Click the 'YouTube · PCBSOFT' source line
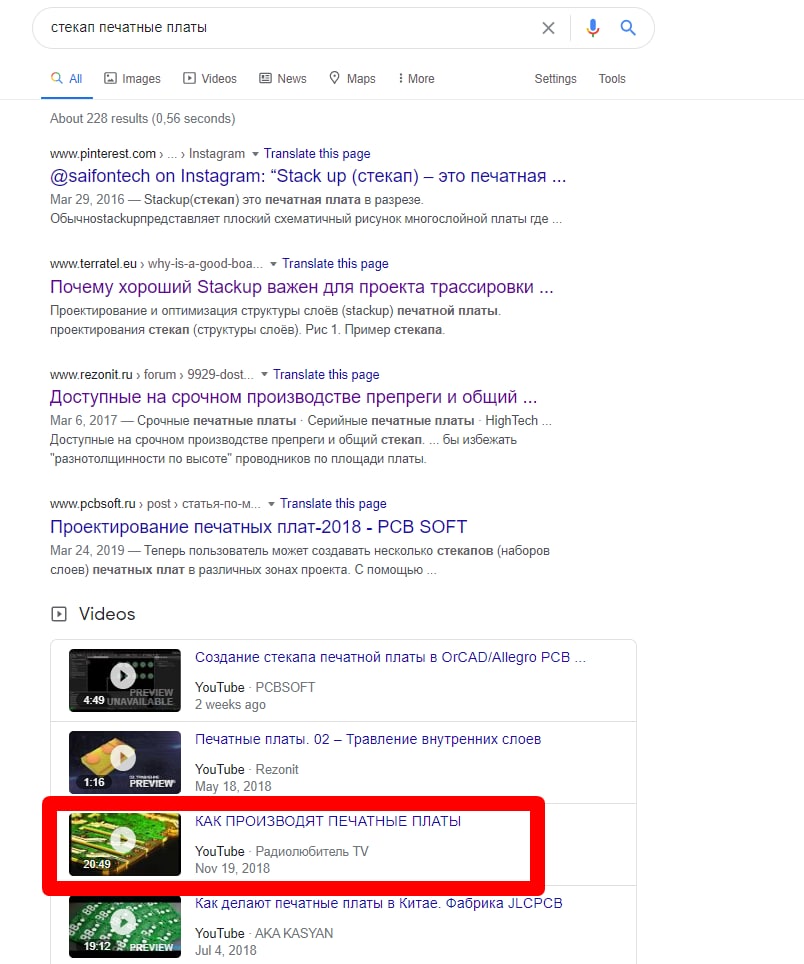Image resolution: width=804 pixels, height=964 pixels. pos(254,687)
